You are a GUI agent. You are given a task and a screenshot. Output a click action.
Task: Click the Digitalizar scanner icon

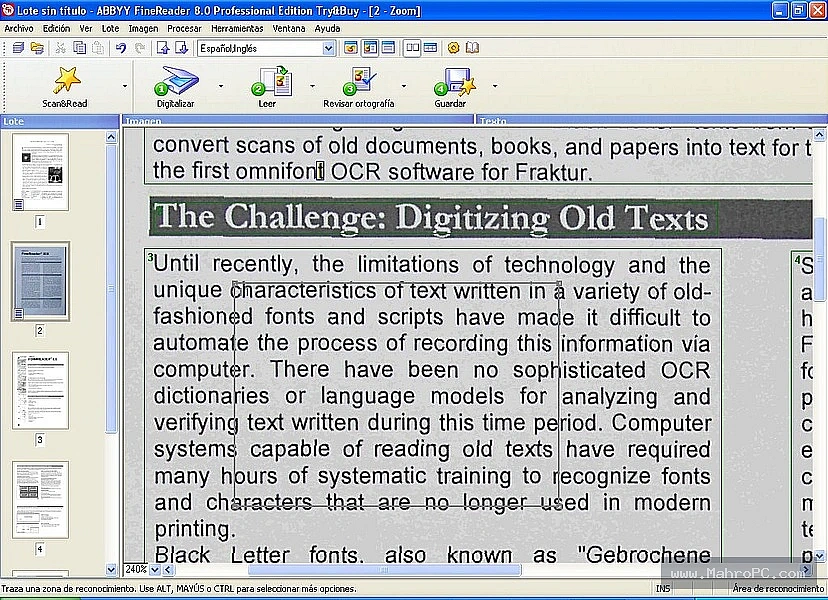point(176,87)
